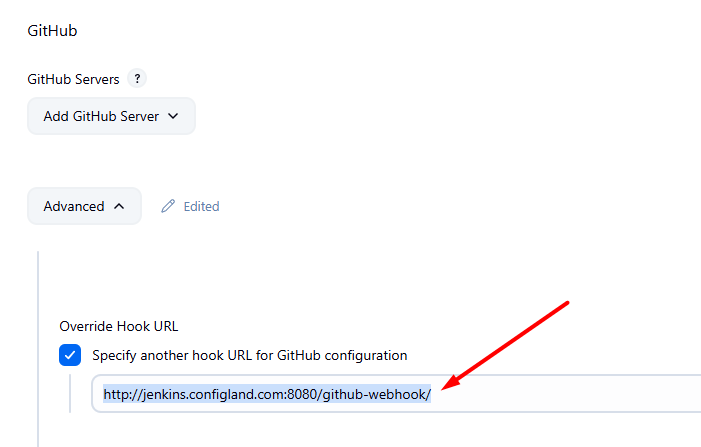Collapse the Advanced section
701x447 pixels.
click(x=84, y=206)
